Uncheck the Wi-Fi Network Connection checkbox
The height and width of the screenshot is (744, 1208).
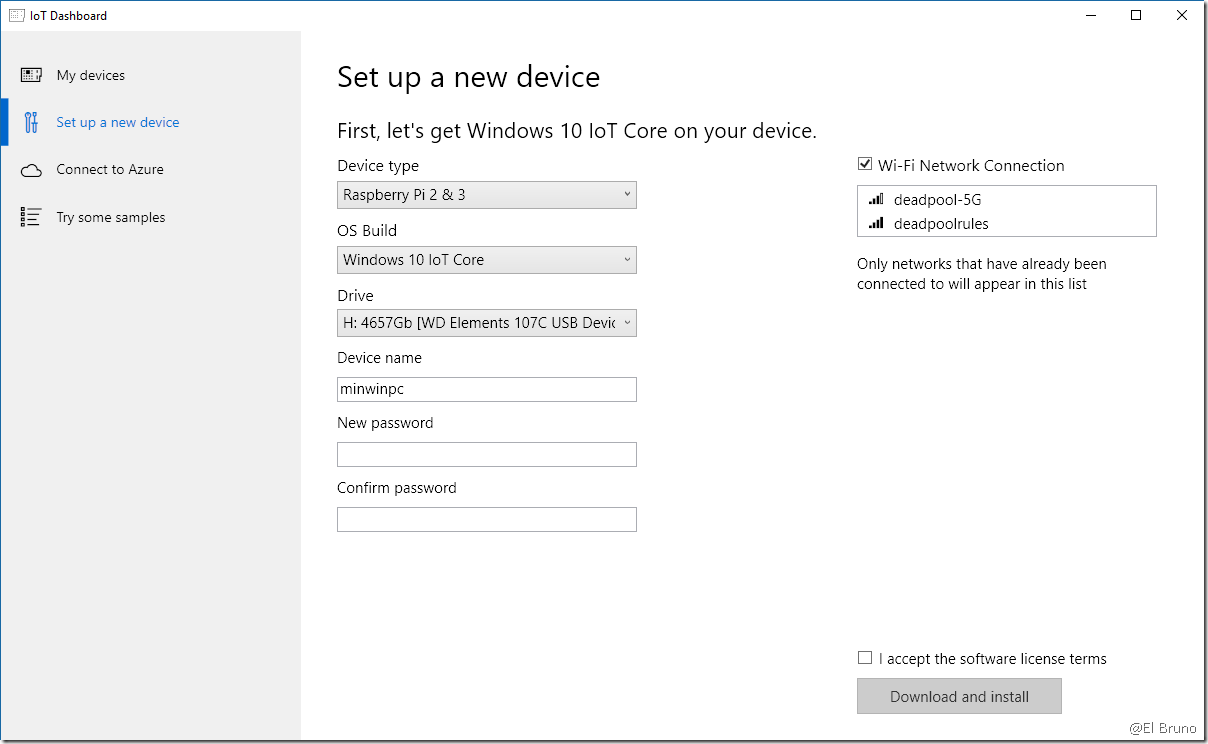[x=865, y=165]
